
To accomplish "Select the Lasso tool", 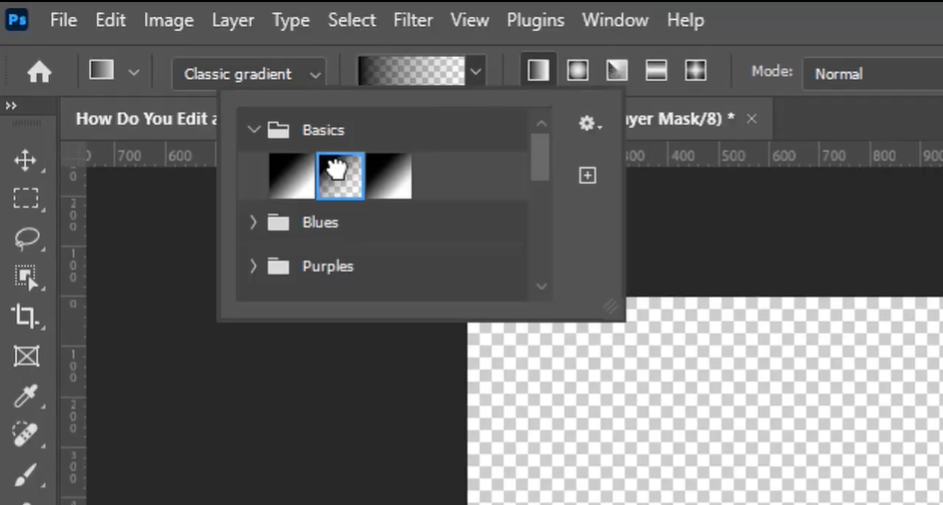I will coord(26,239).
